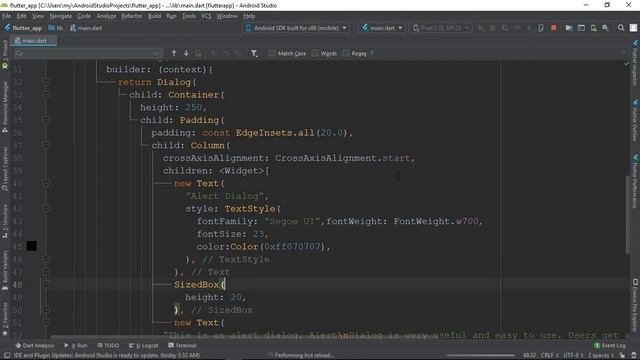The height and width of the screenshot is (360, 640).
Task: Click the toolbar layout window icon beside folder
Action: (x=581, y=28)
